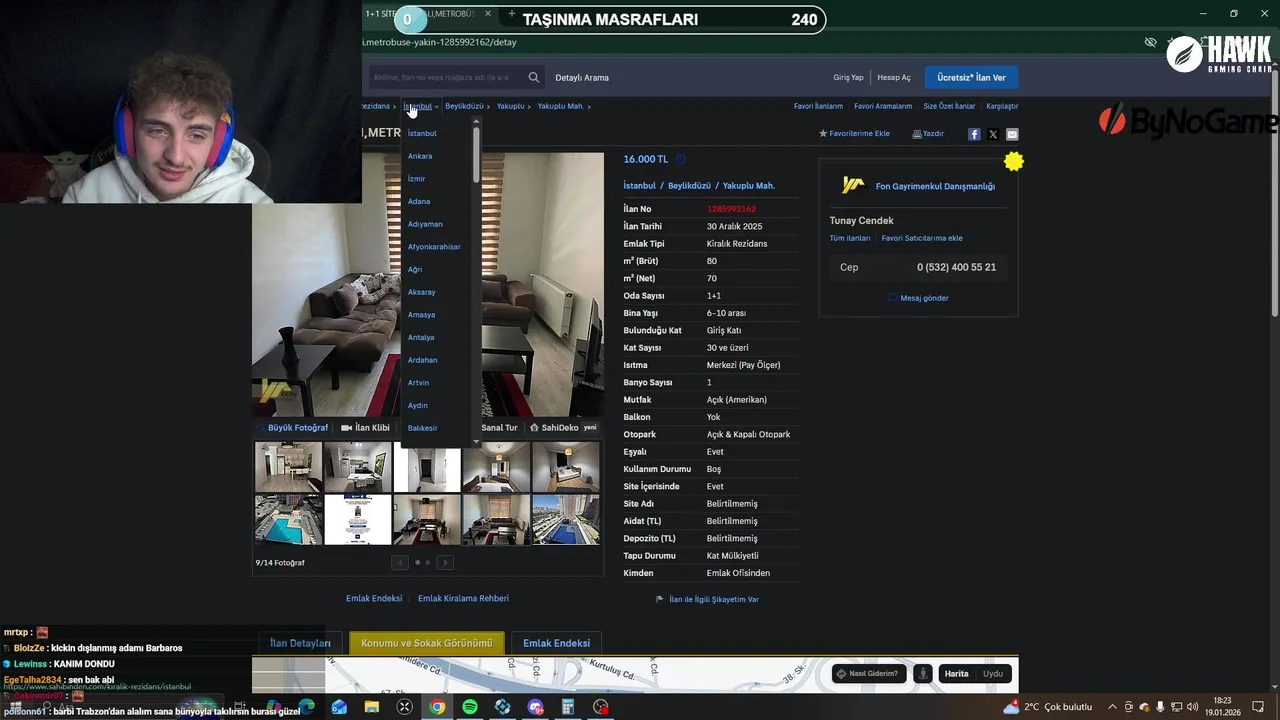Open Nasıl Giderim directions
1280x720 pixels.
(x=868, y=674)
